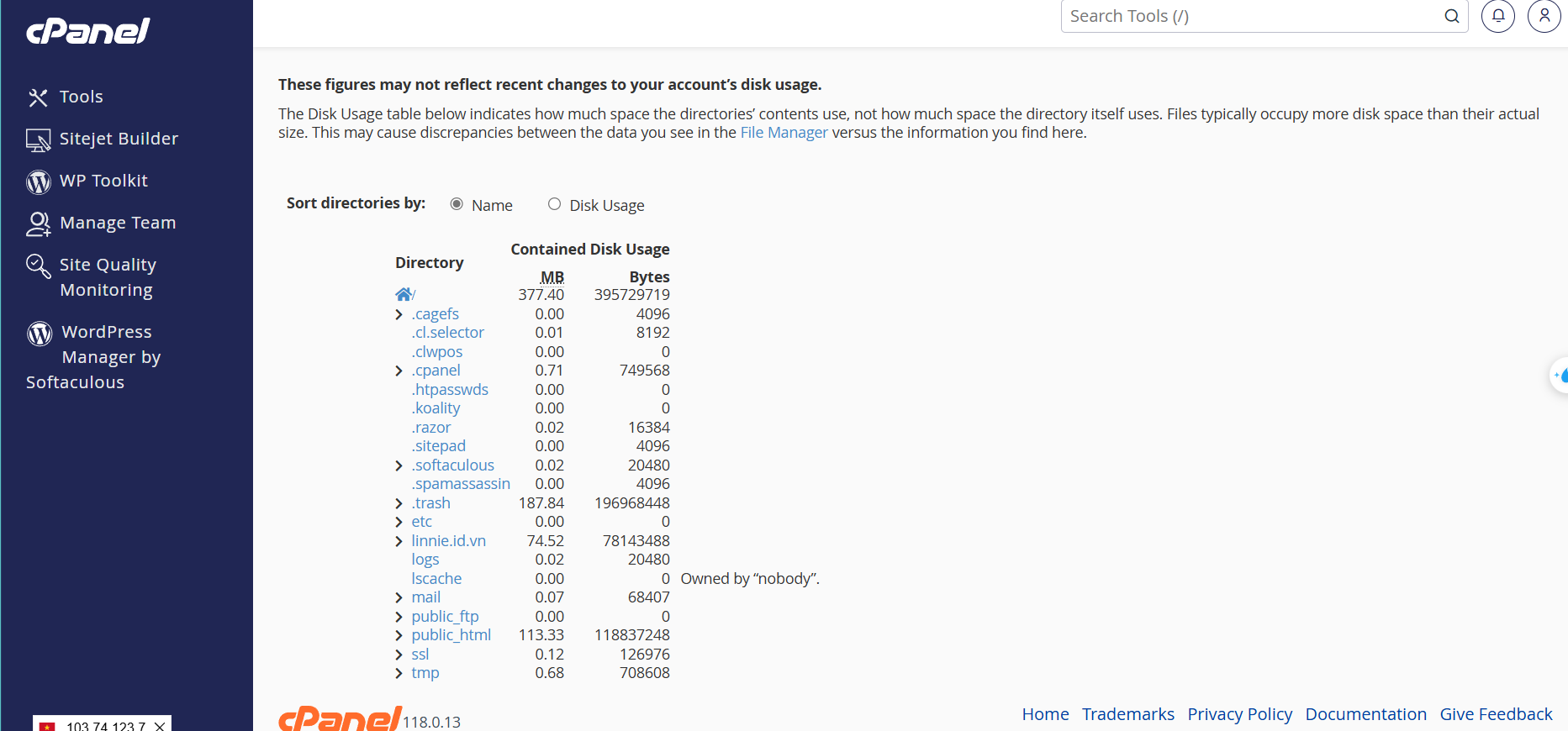
Task: Click the version number 118.0.13
Action: click(x=431, y=722)
